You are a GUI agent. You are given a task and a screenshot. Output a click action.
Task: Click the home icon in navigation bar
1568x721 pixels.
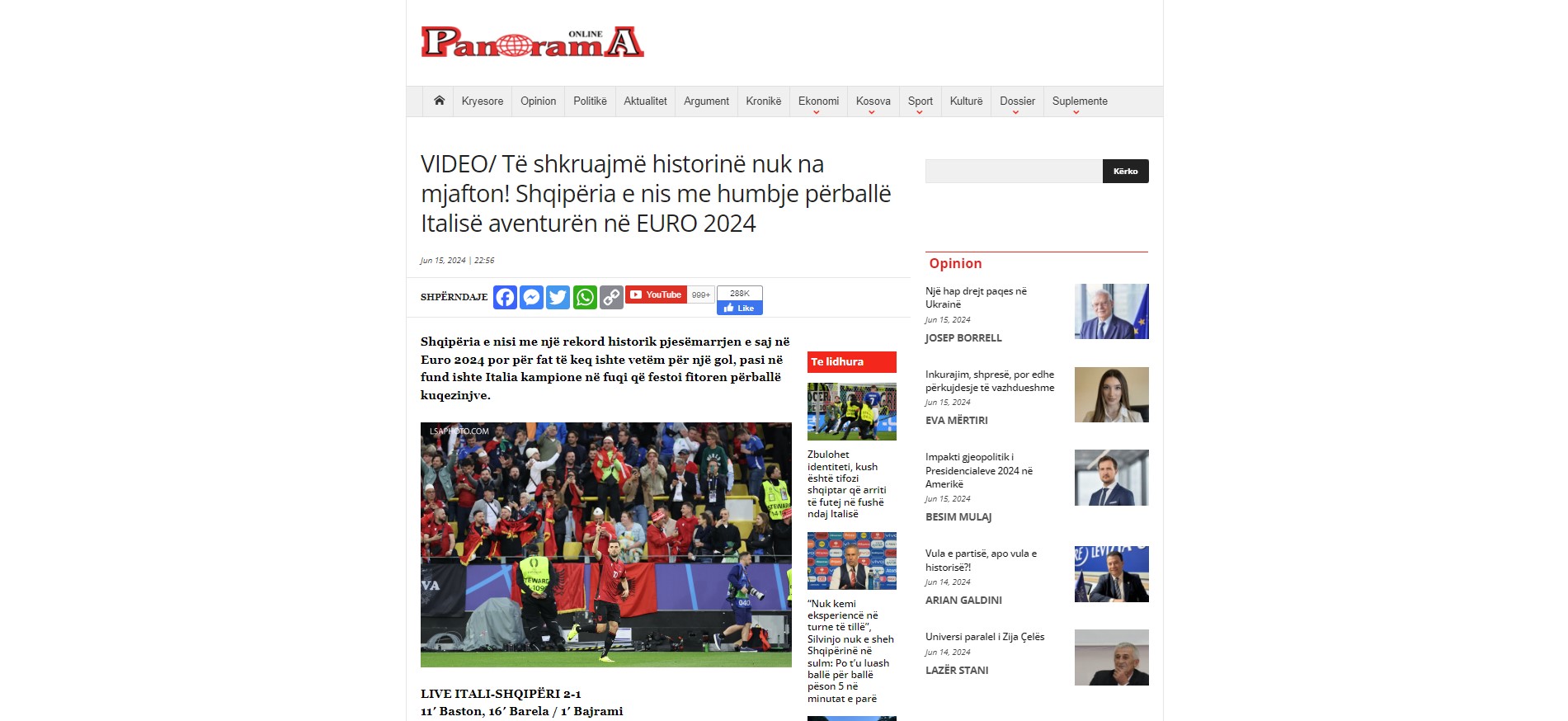click(x=439, y=101)
